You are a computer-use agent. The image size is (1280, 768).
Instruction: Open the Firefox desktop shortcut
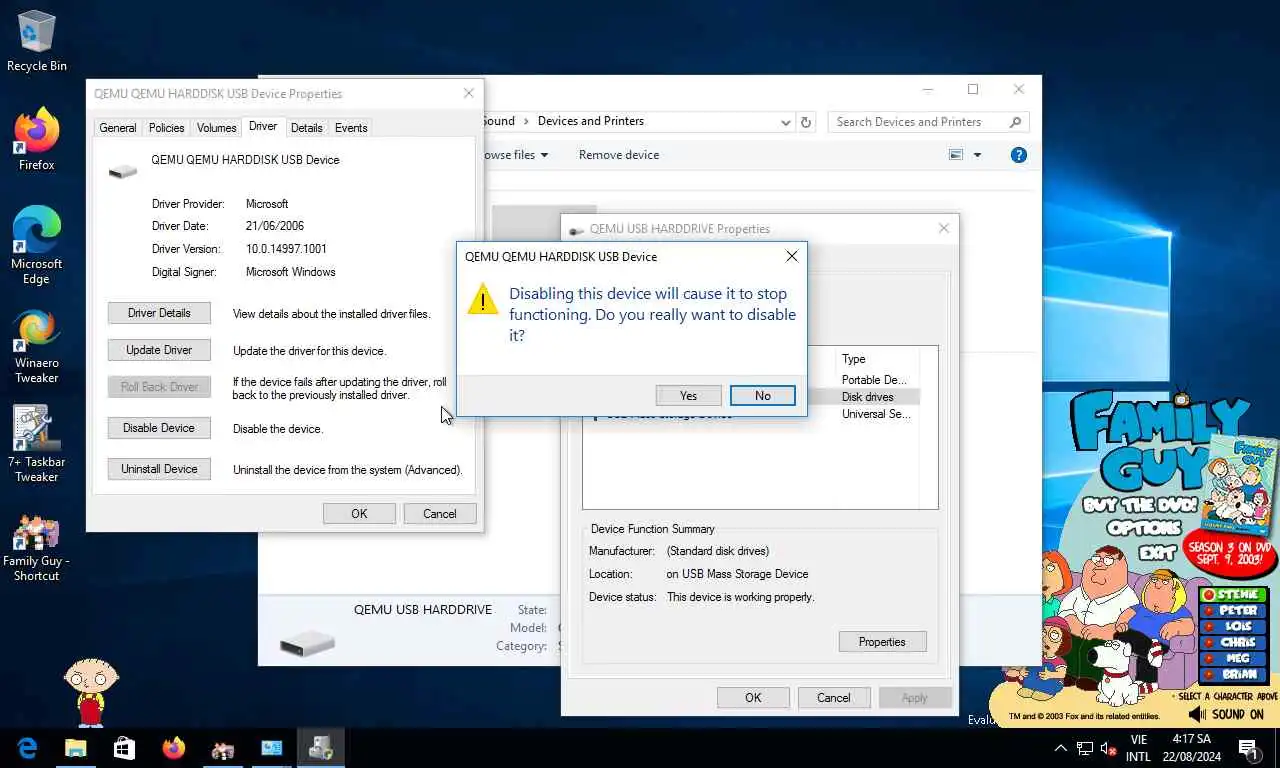click(x=37, y=140)
